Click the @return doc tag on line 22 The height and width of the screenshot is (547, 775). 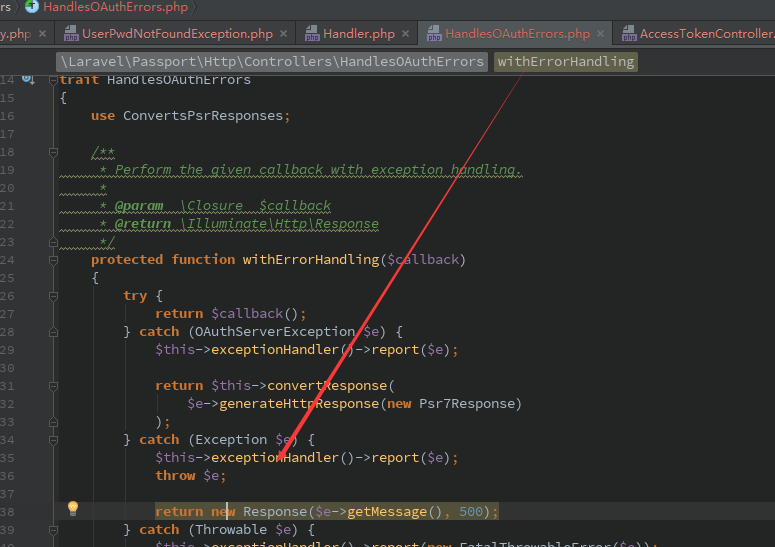tap(143, 224)
